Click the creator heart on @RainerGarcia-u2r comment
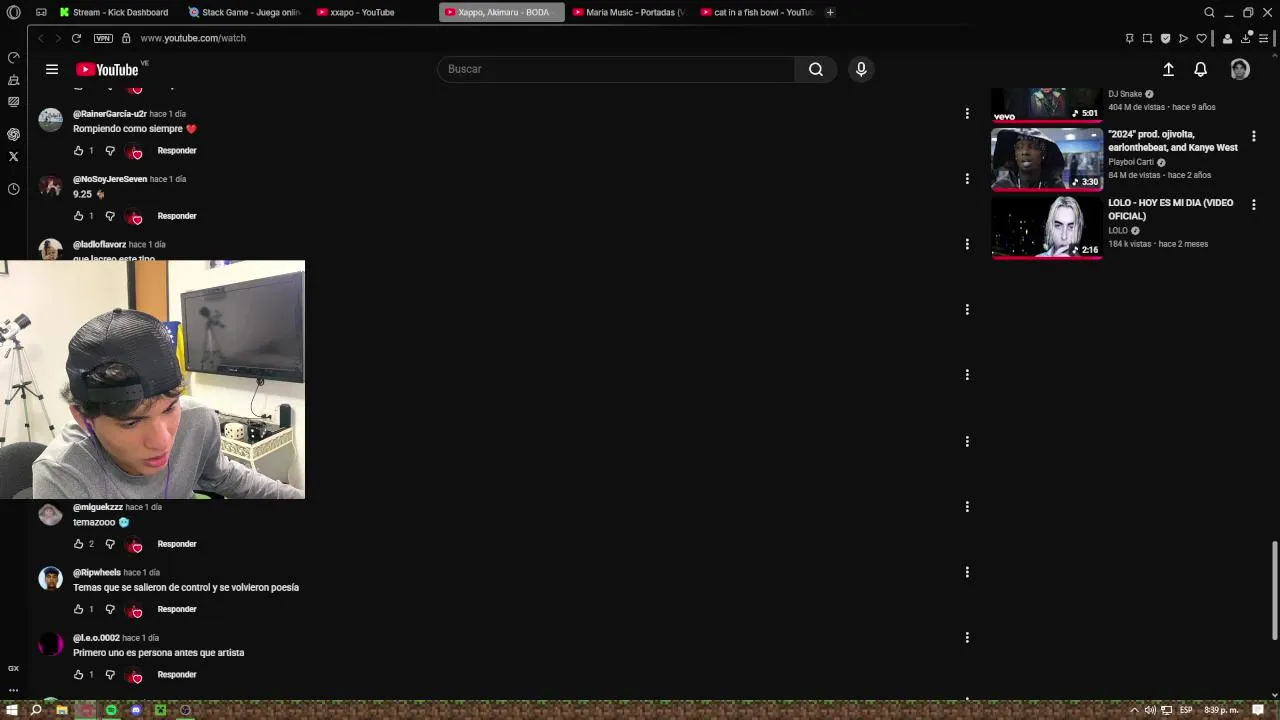The height and width of the screenshot is (720, 1280). click(x=135, y=152)
